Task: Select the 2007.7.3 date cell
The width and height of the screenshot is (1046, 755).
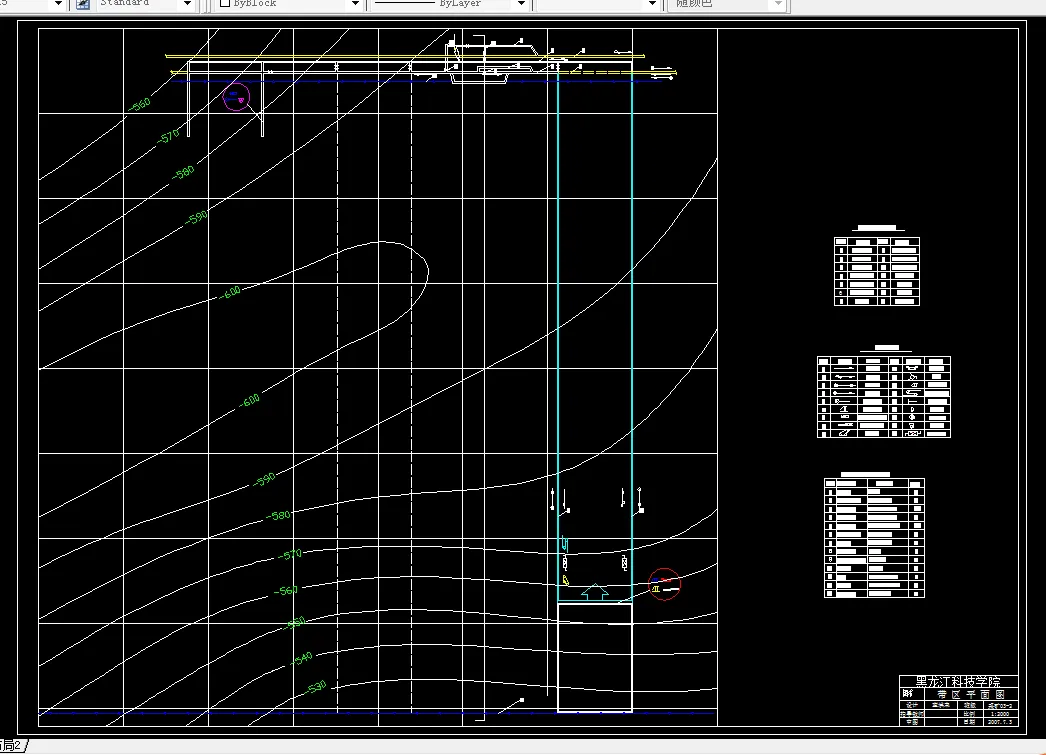Action: point(1000,722)
